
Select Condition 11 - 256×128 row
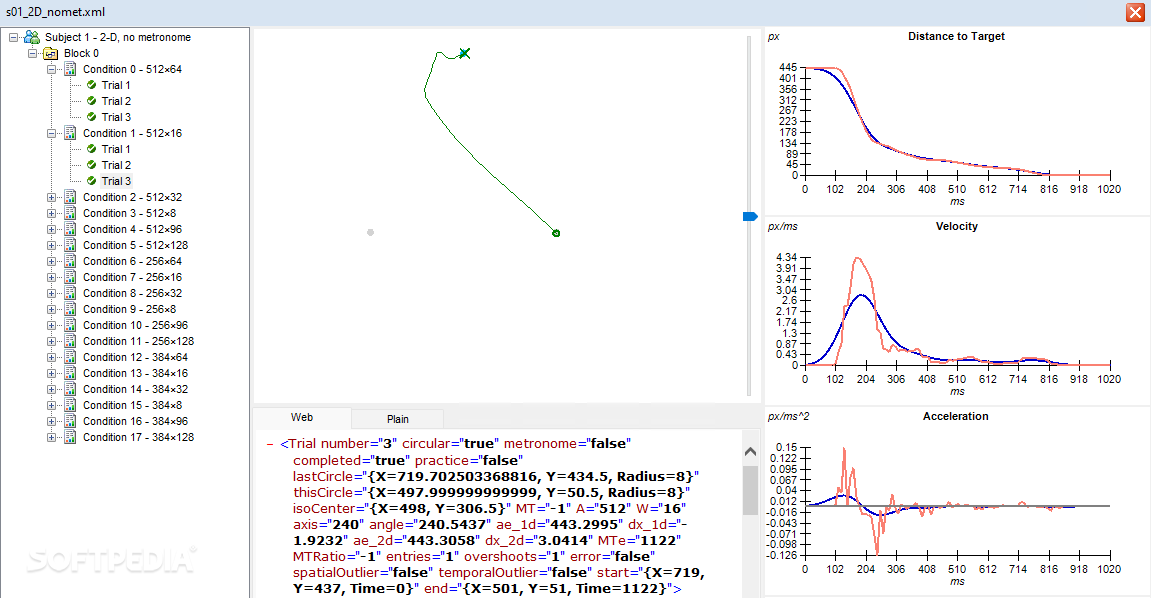click(x=138, y=341)
